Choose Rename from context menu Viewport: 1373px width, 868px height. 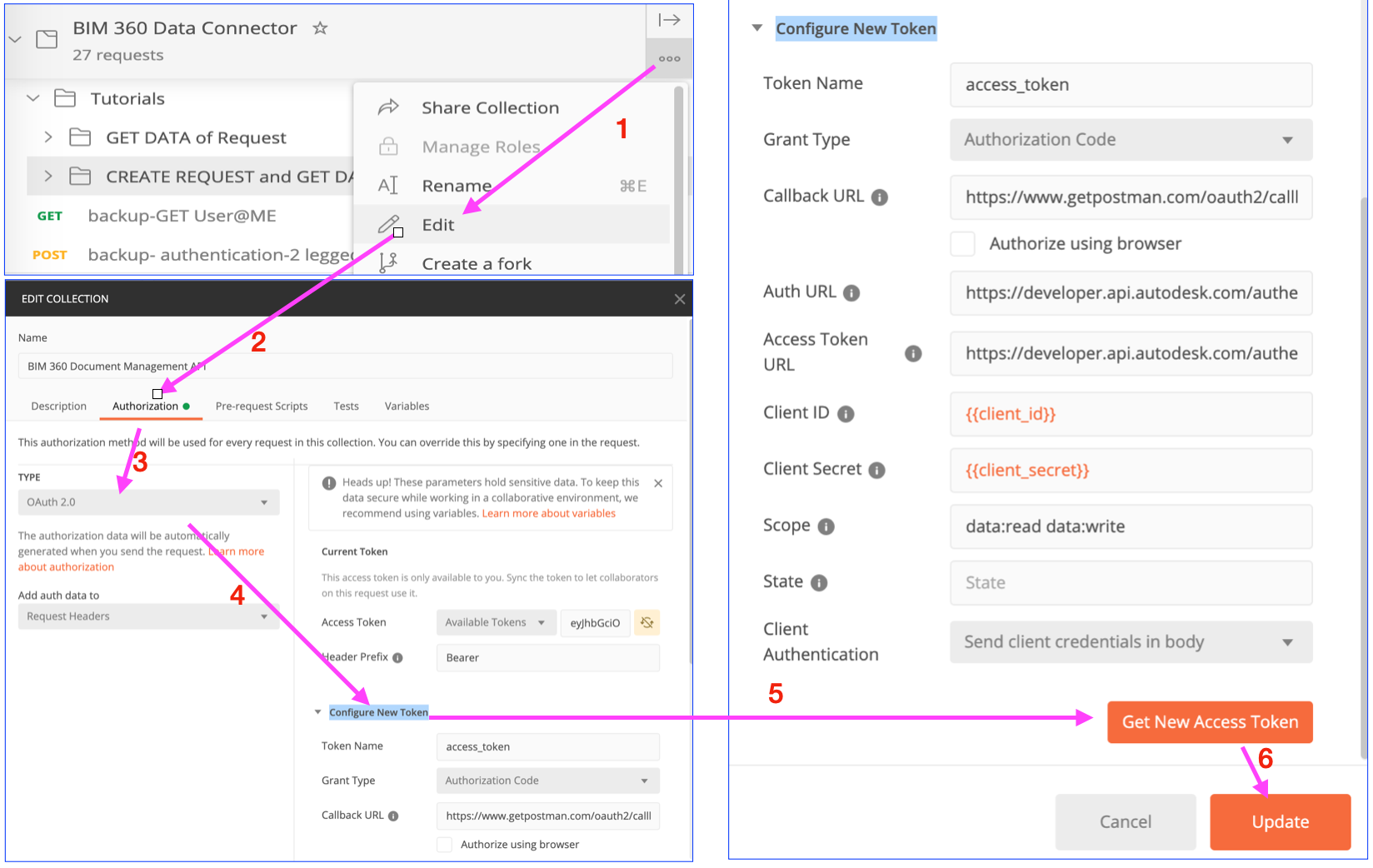512,185
